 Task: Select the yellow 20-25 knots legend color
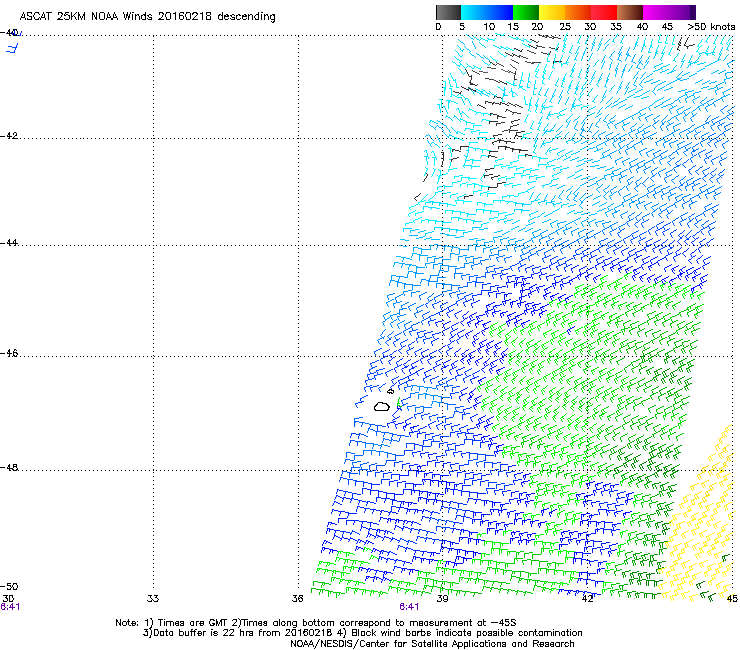(x=552, y=12)
